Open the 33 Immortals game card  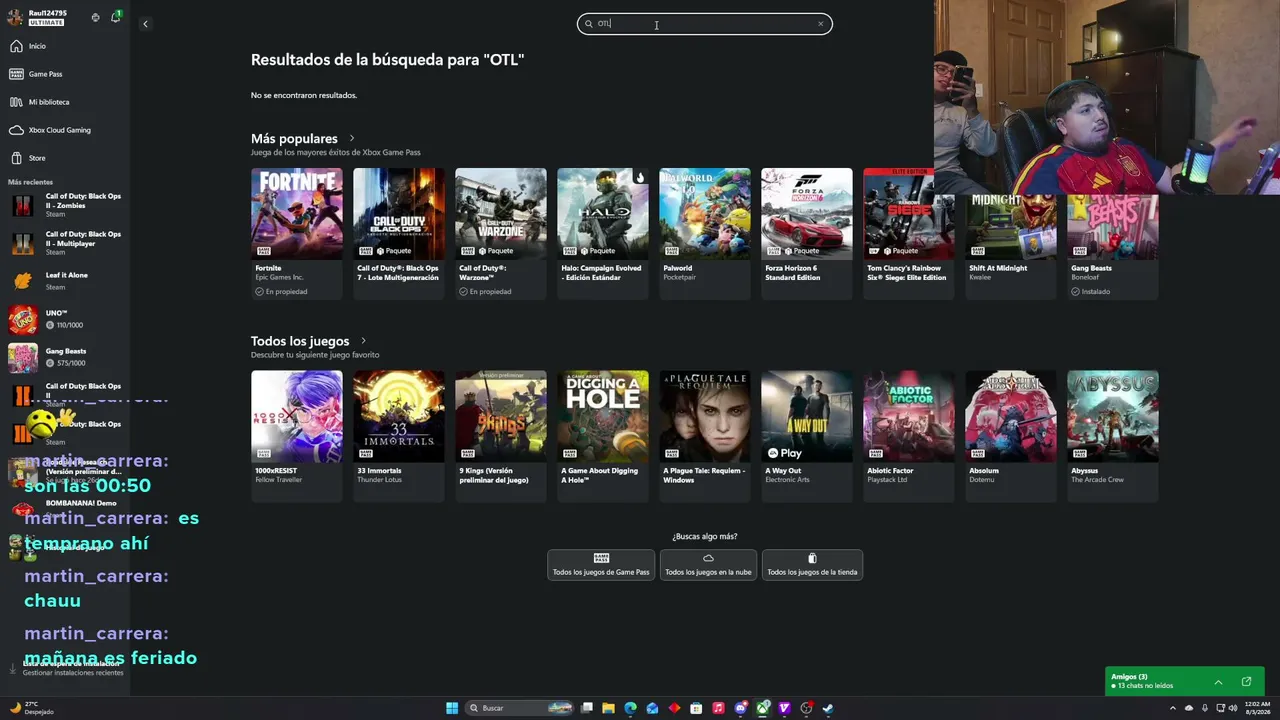tap(398, 435)
